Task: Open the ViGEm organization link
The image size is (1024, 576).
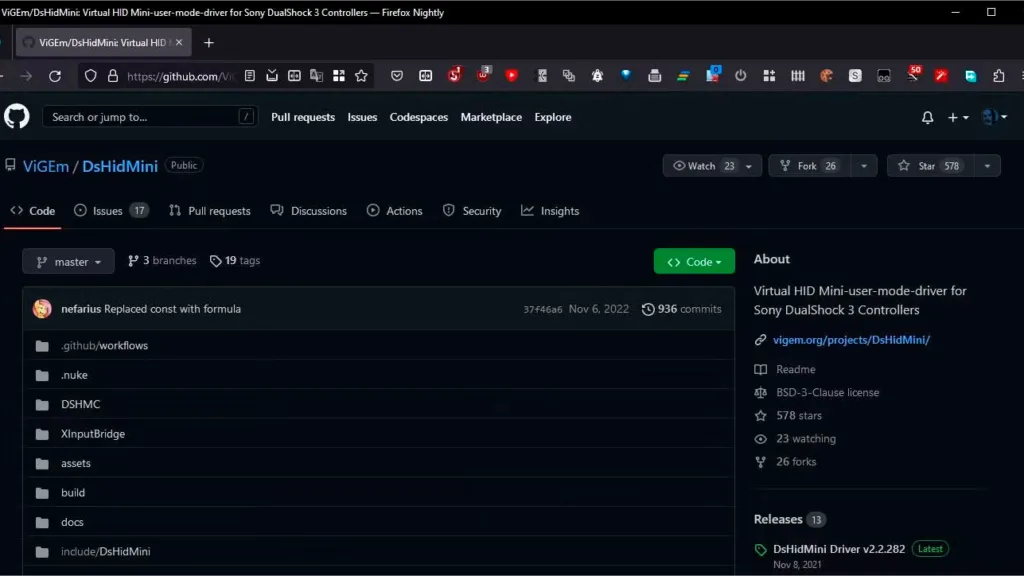Action: tap(46, 166)
